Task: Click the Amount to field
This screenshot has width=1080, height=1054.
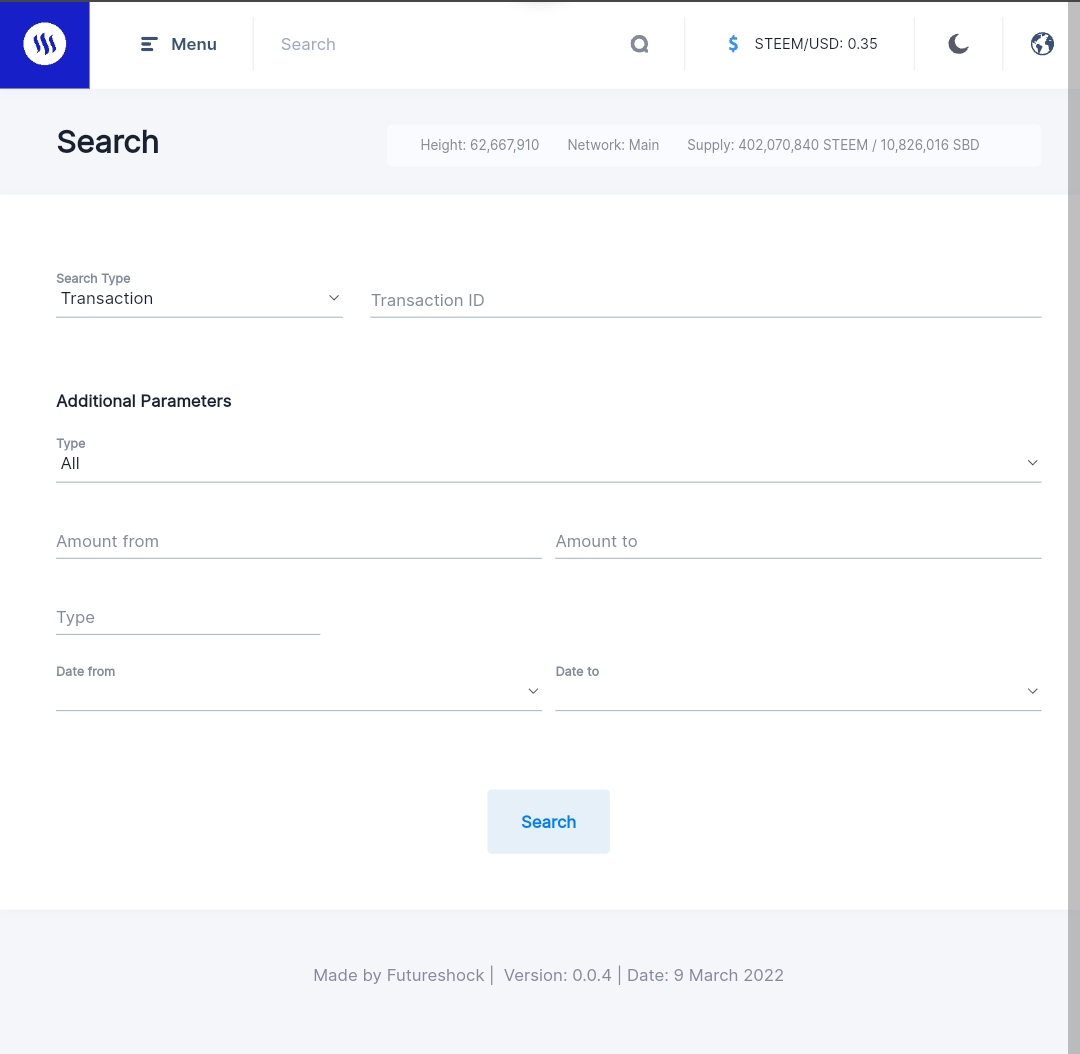Action: 798,541
